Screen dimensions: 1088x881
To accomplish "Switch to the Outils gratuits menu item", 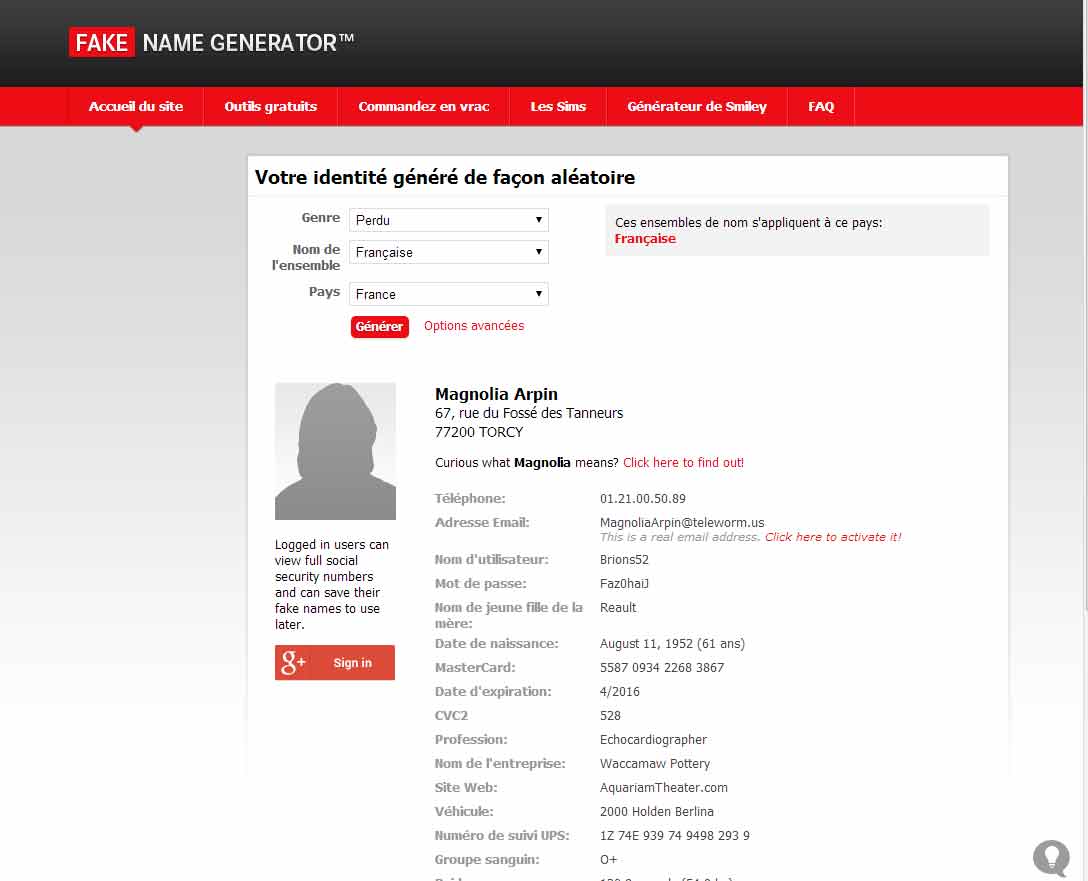I will pyautogui.click(x=270, y=106).
